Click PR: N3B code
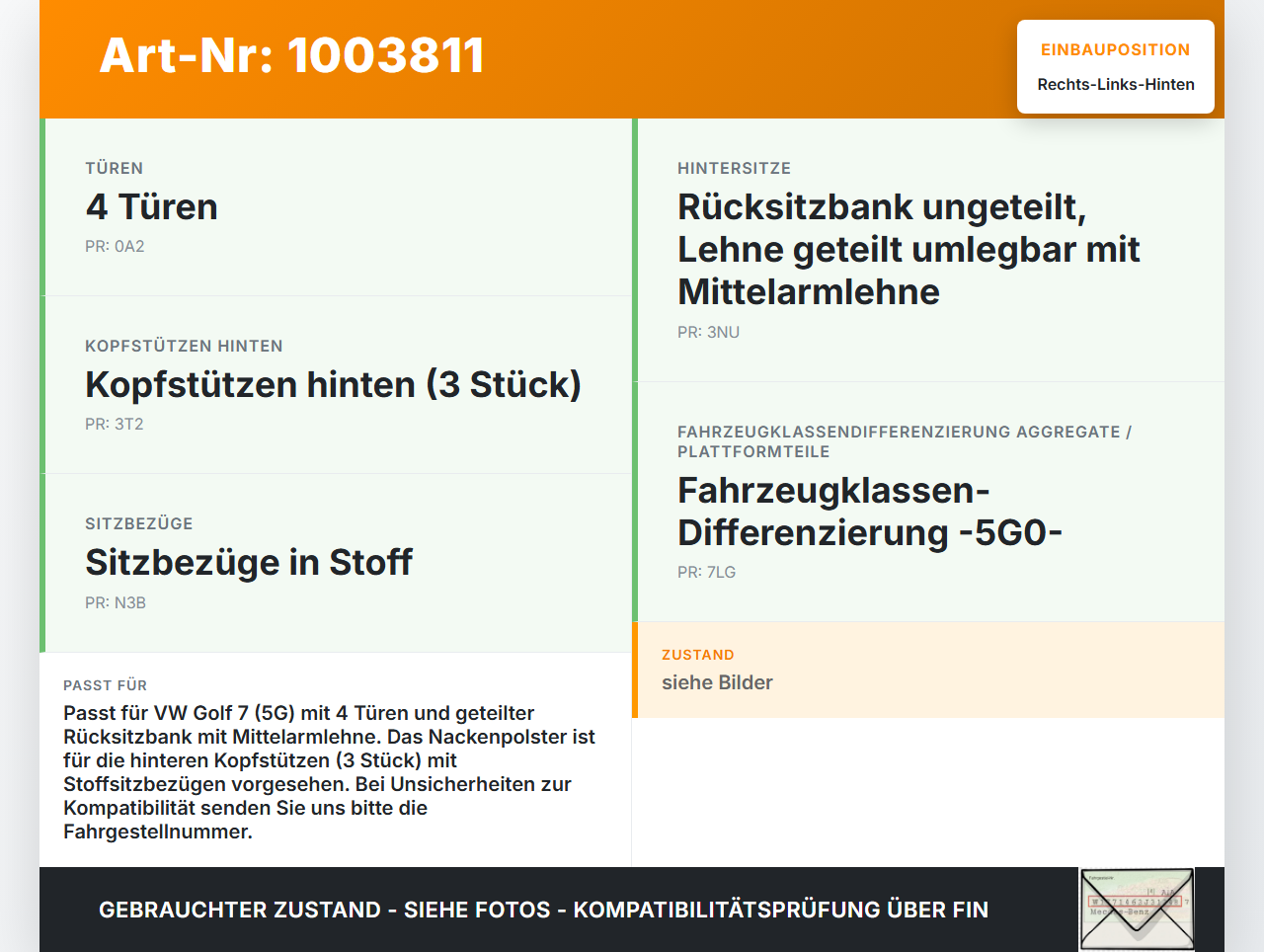The width and height of the screenshot is (1264, 952). click(x=116, y=603)
